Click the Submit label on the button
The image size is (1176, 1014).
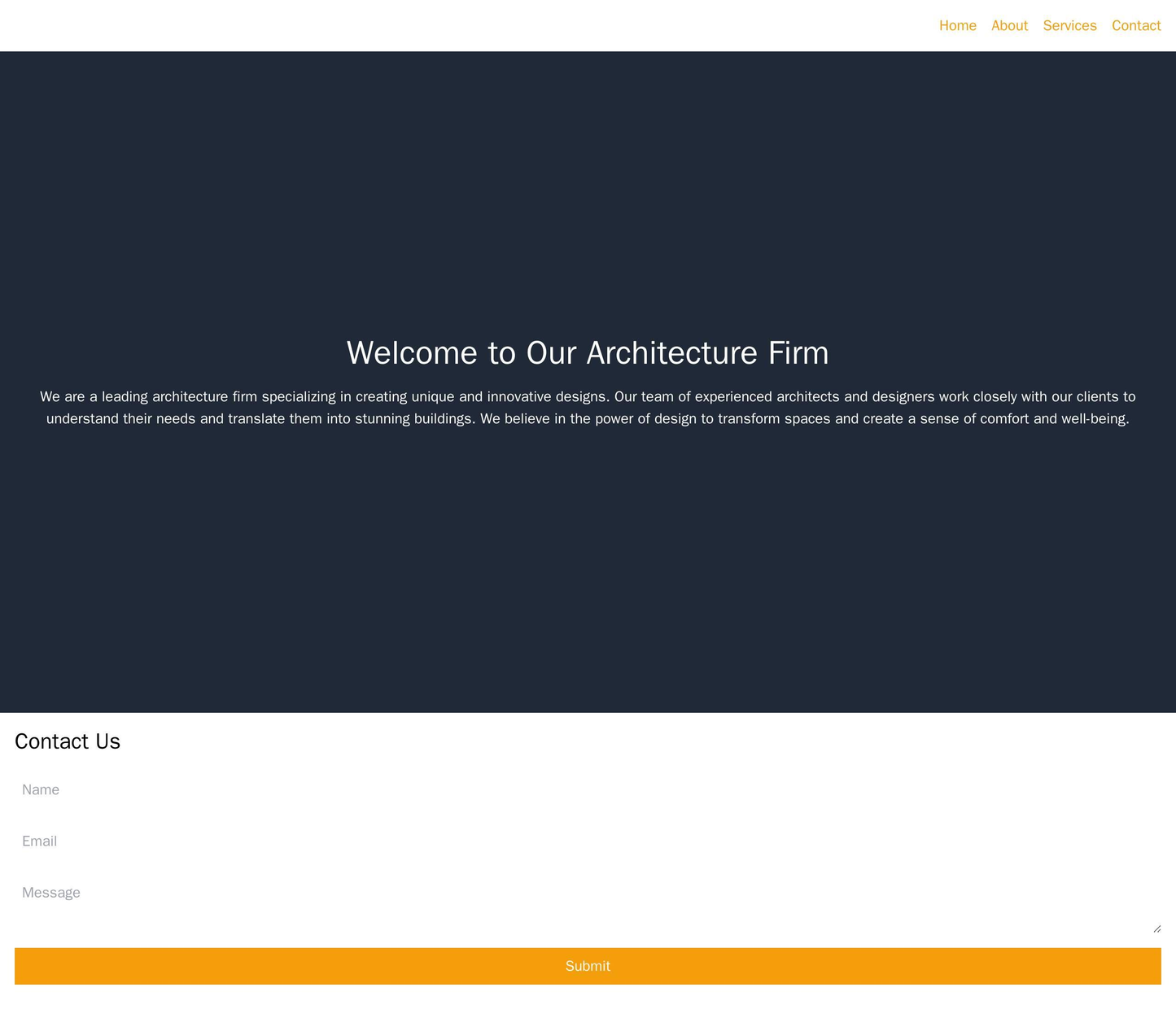588,966
